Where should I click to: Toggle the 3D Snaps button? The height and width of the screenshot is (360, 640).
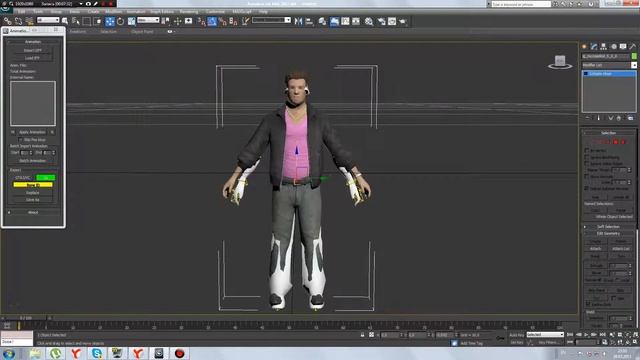coord(201,21)
